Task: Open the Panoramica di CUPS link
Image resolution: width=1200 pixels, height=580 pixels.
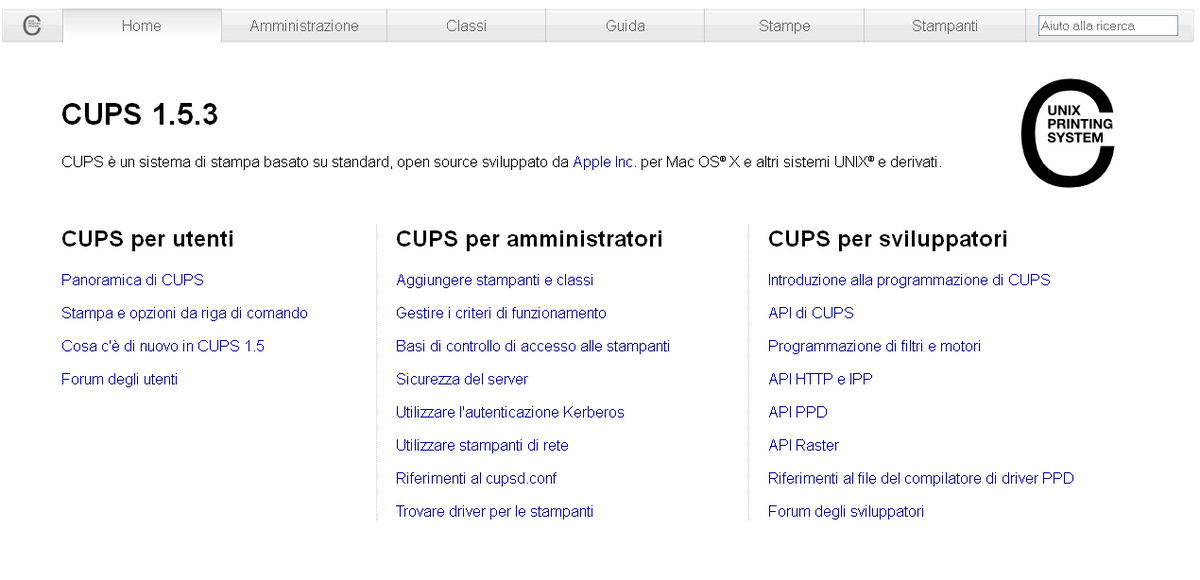Action: 132,280
